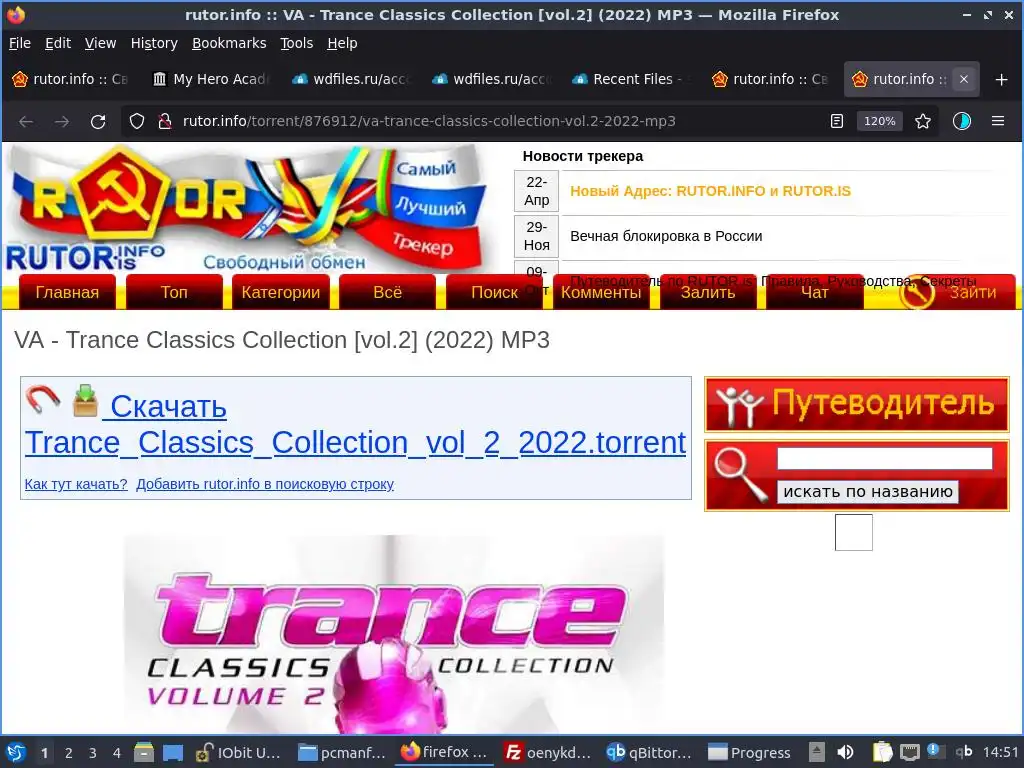
Task: Switch to workspace 3 in taskbar
Action: [93, 753]
